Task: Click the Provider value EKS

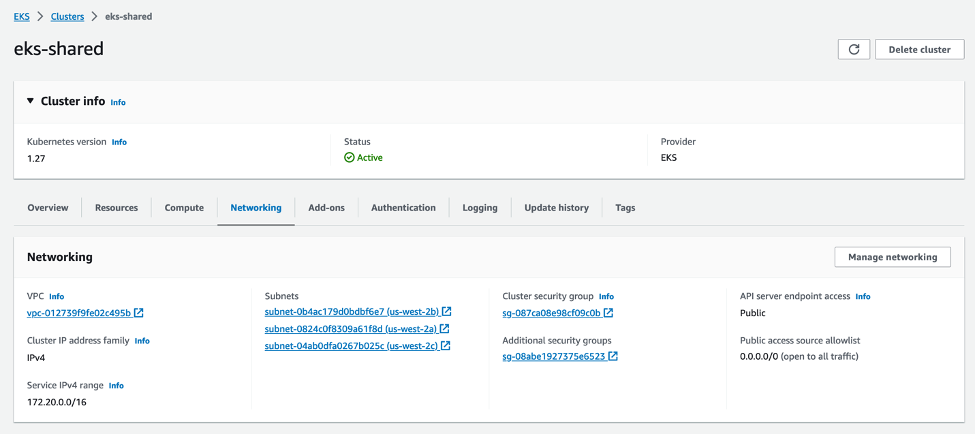Action: [x=669, y=158]
